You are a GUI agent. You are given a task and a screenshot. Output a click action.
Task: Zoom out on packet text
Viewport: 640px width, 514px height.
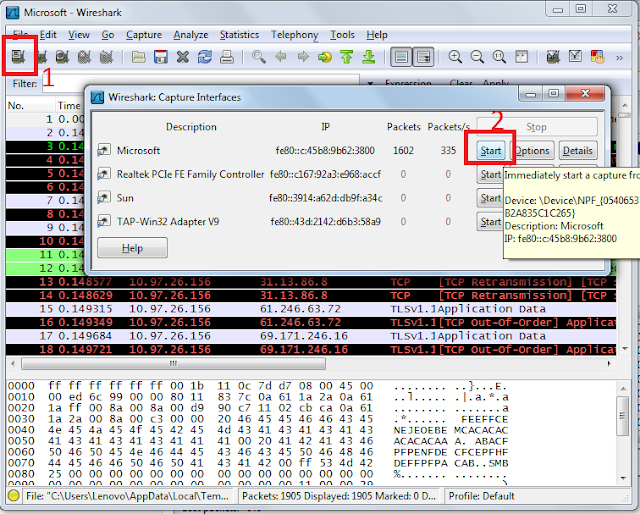click(x=477, y=57)
